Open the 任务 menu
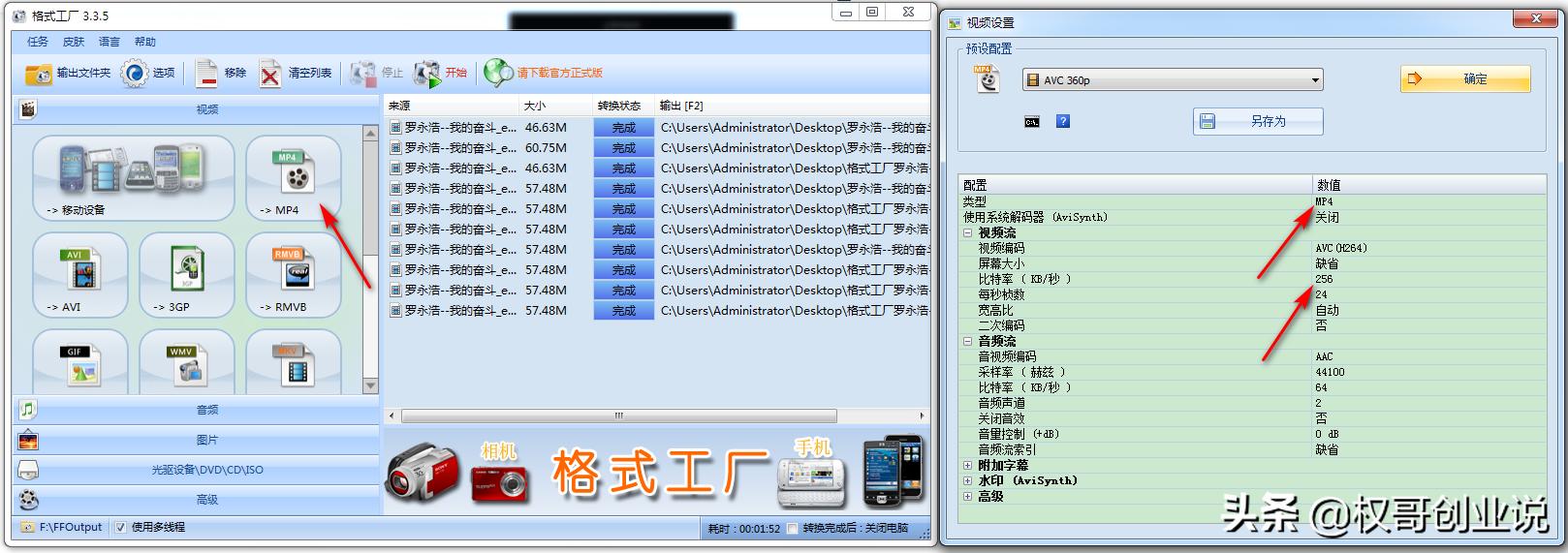This screenshot has height=553, width=1568. (x=38, y=43)
